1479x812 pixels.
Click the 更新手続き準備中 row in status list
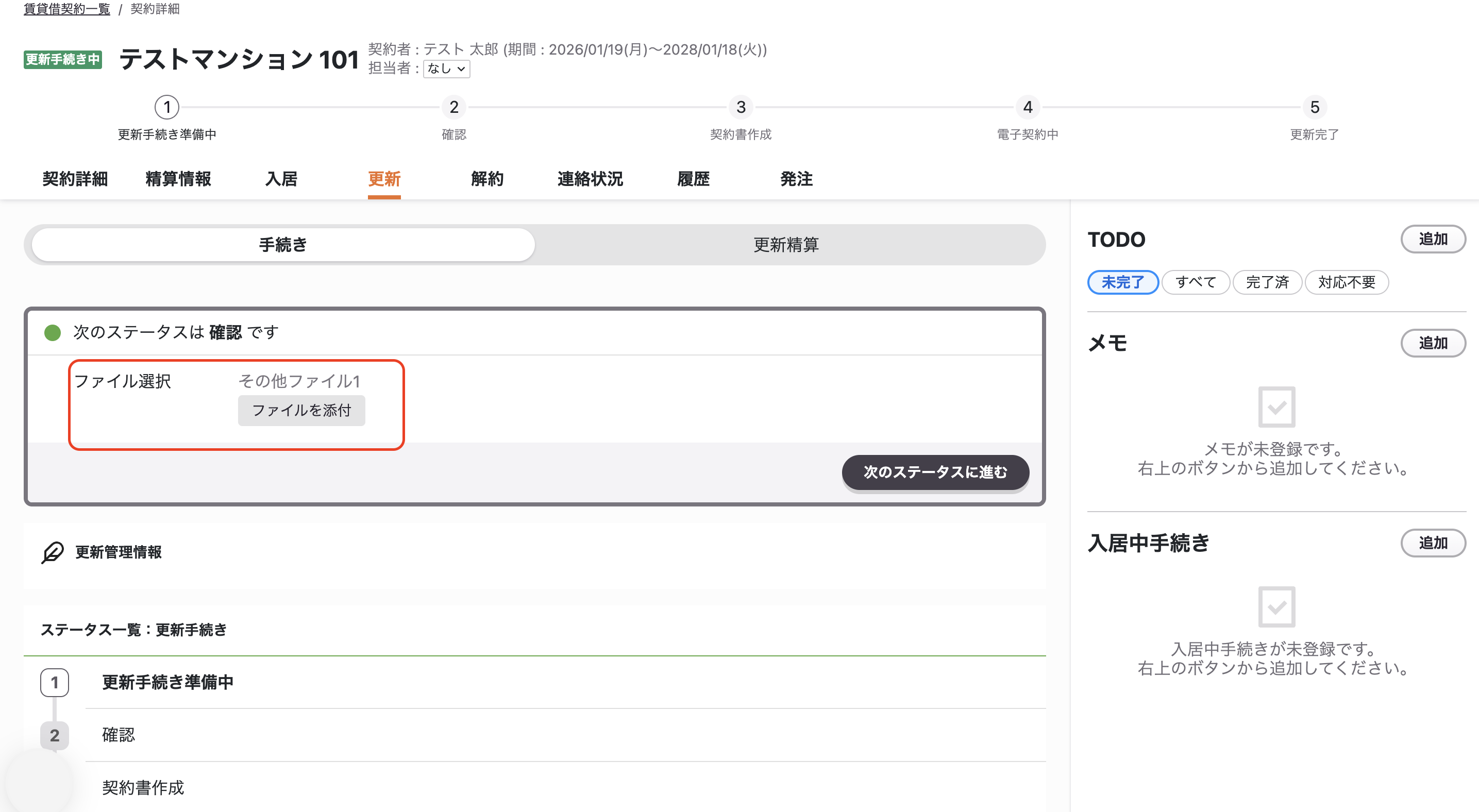565,682
